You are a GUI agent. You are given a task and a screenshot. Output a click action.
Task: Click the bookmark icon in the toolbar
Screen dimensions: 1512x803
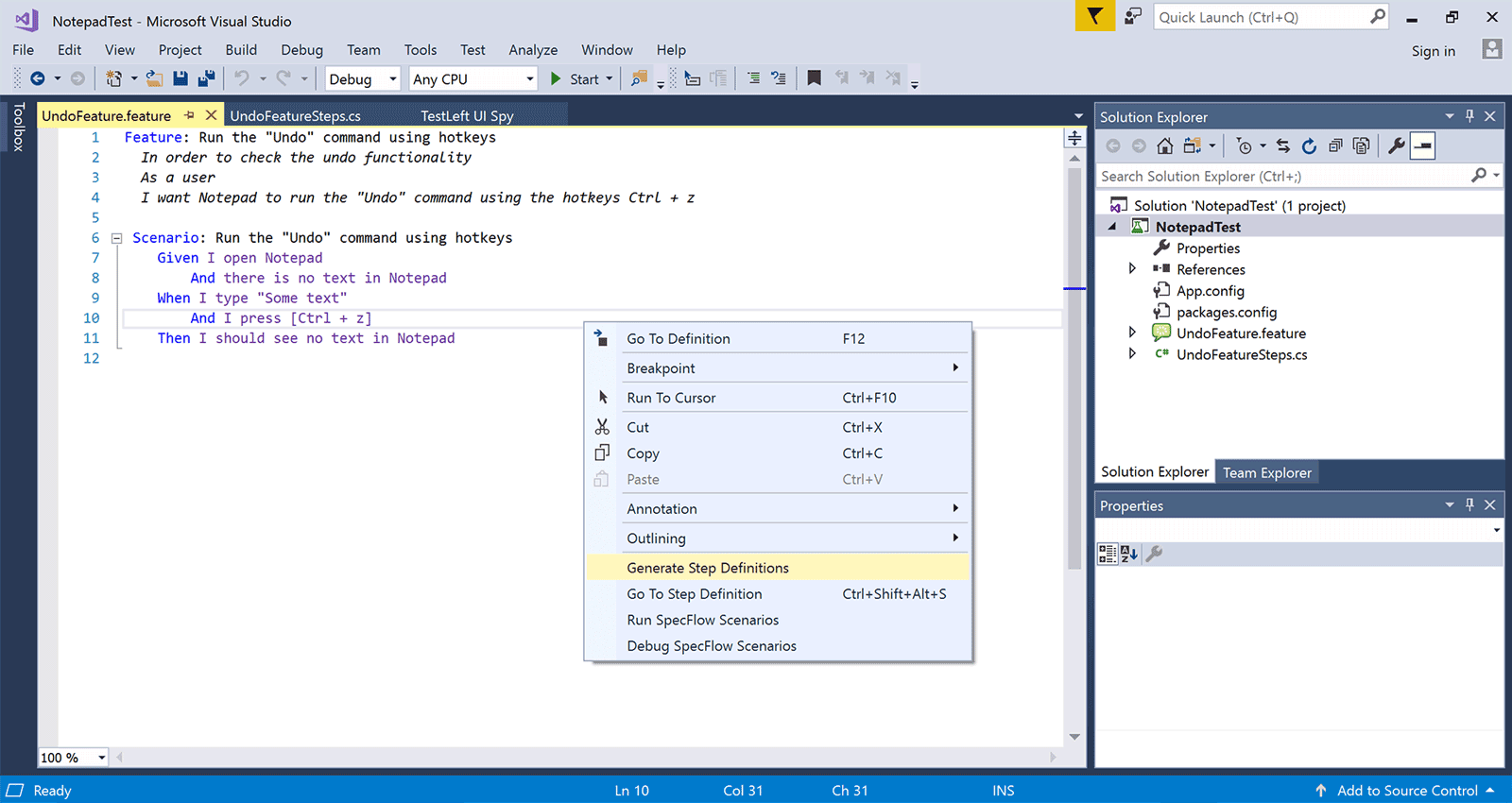[x=814, y=78]
